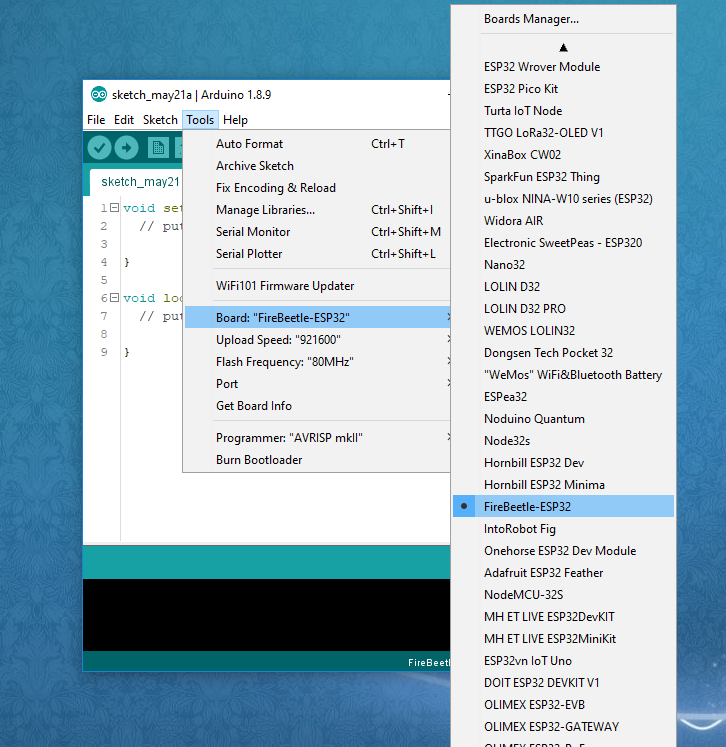Select Widora AIR board
This screenshot has width=726, height=747.
(564, 221)
